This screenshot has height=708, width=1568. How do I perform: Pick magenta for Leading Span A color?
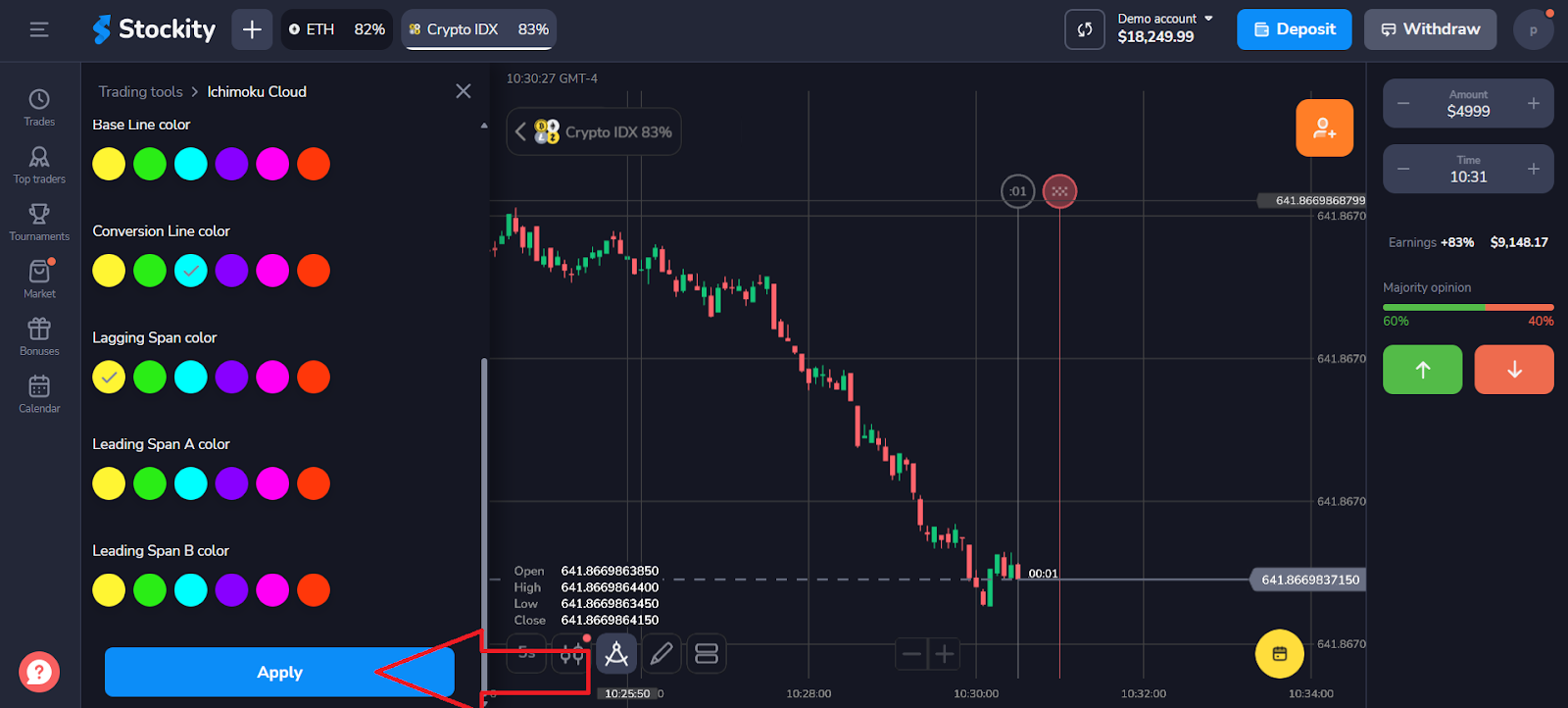[x=272, y=483]
